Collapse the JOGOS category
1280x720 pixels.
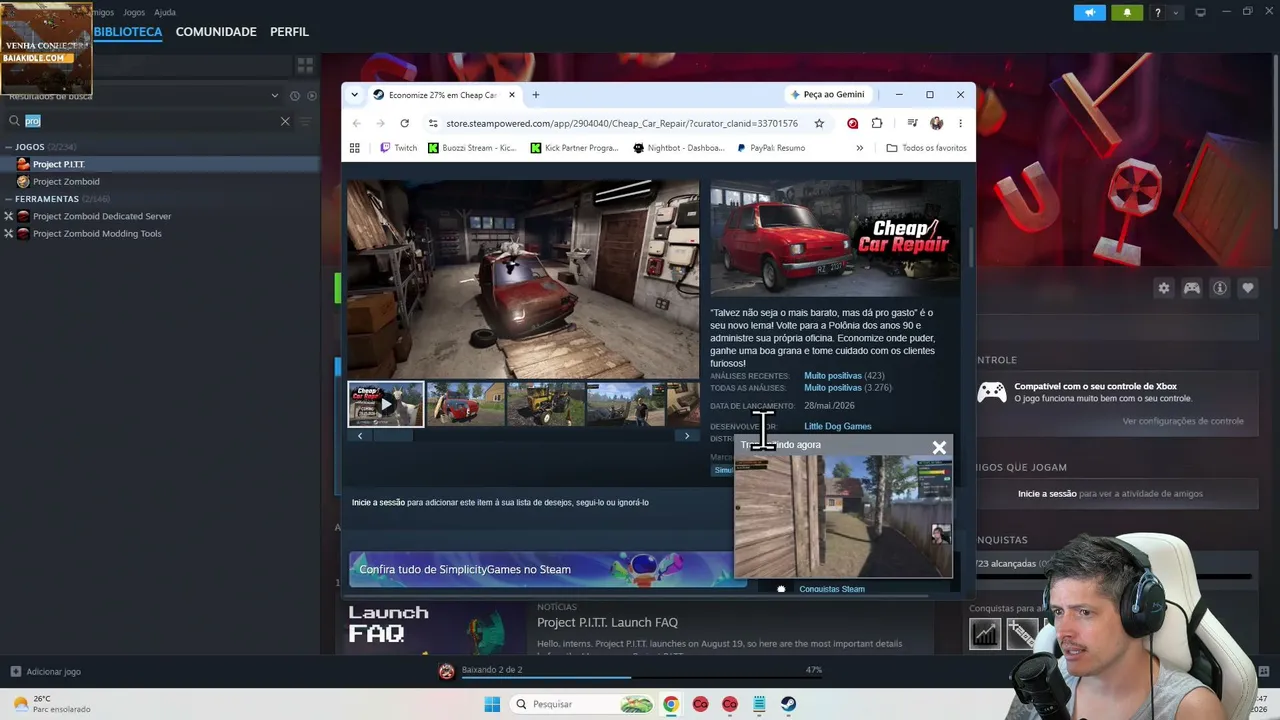(x=8, y=147)
